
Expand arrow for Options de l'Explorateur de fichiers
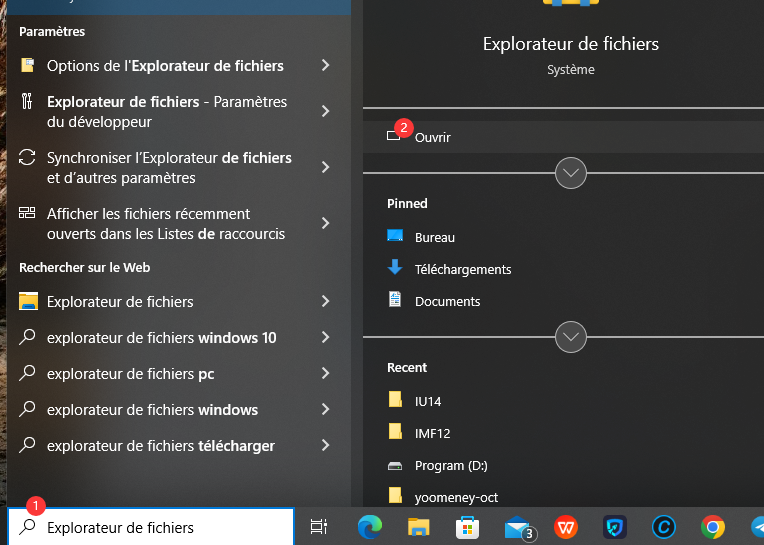[325, 65]
